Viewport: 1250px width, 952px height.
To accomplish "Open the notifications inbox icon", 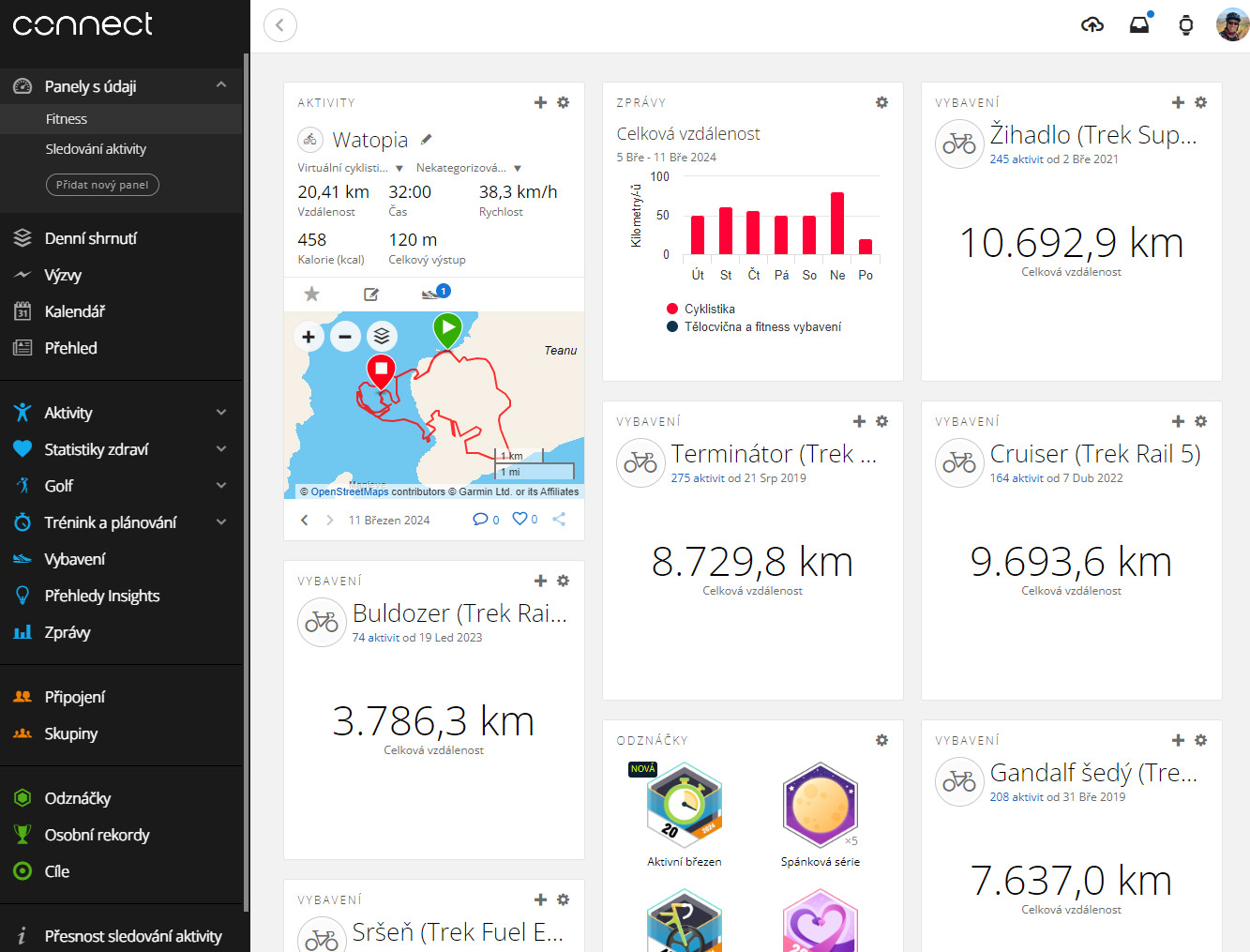I will [1139, 25].
